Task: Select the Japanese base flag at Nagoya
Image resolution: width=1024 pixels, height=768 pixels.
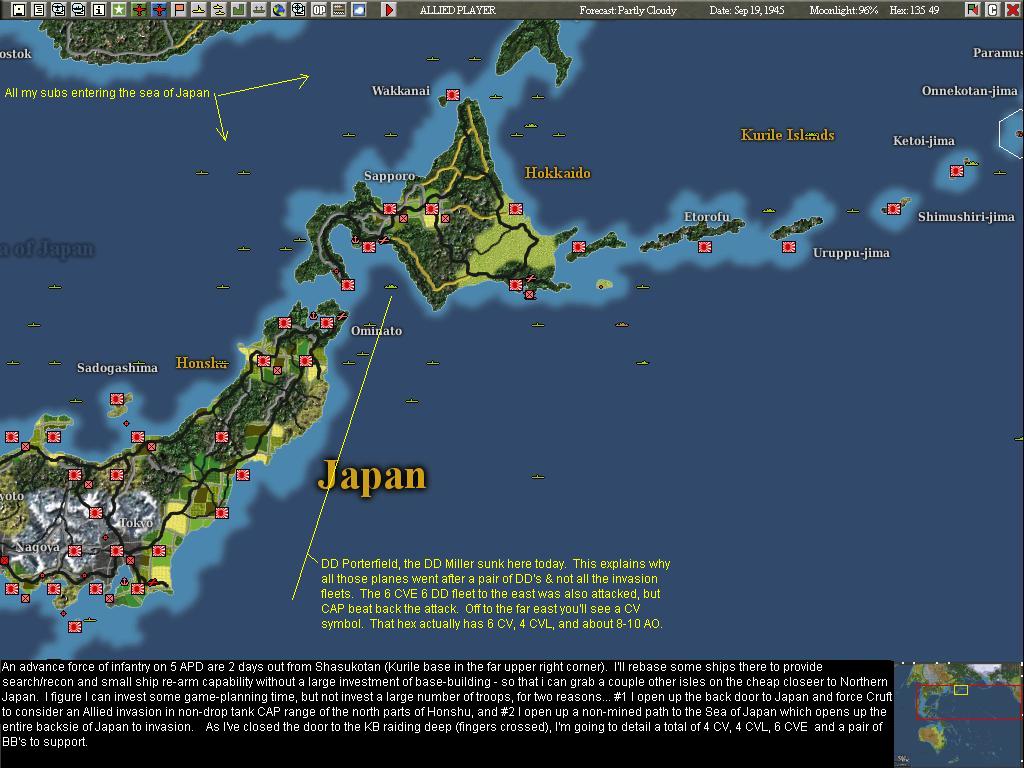Action: 75,551
